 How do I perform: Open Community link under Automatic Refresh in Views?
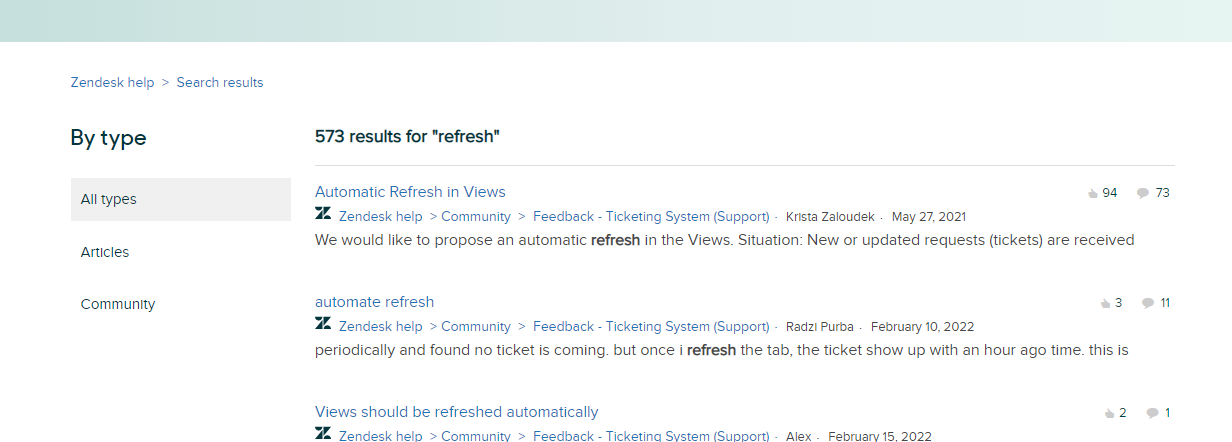pos(476,216)
